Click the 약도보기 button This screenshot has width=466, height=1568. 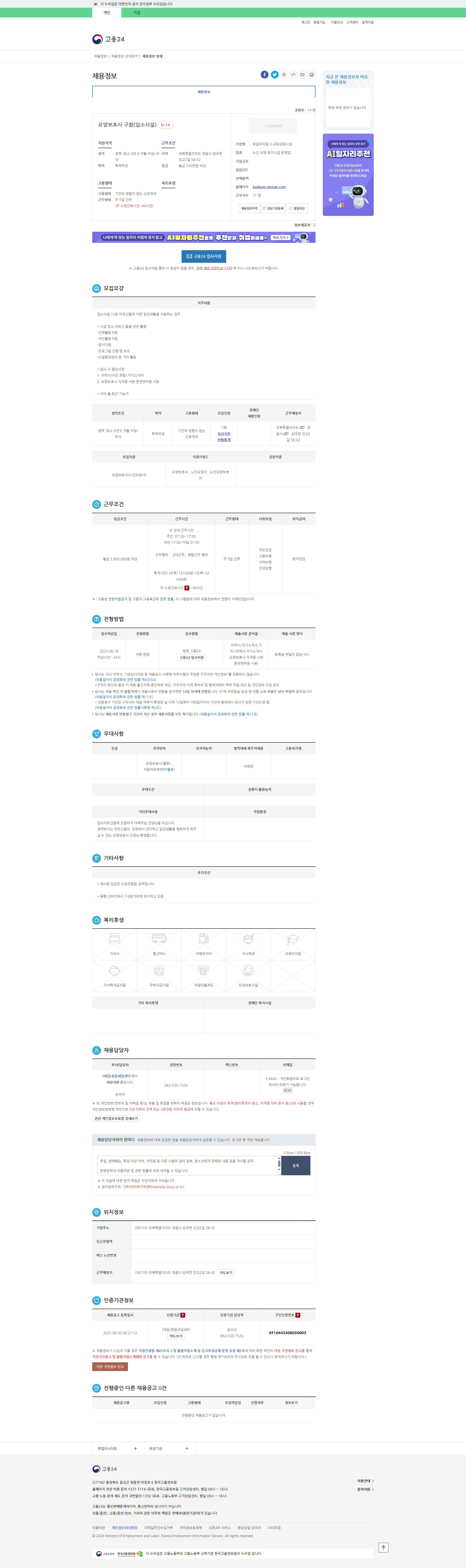[x=176, y=1336]
